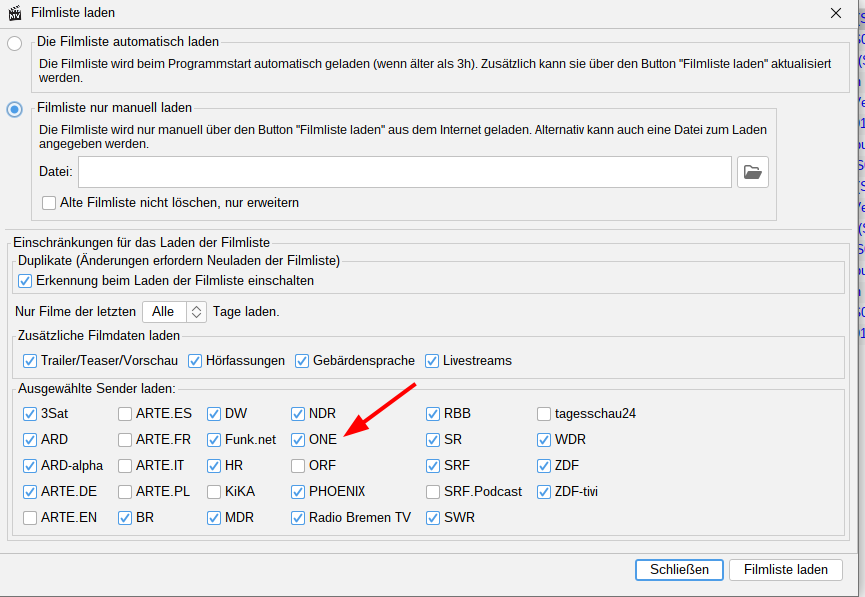The width and height of the screenshot is (865, 597).
Task: Enable 'Alte Filmliste nicht löschen, nur erweitern'
Action: (x=49, y=203)
